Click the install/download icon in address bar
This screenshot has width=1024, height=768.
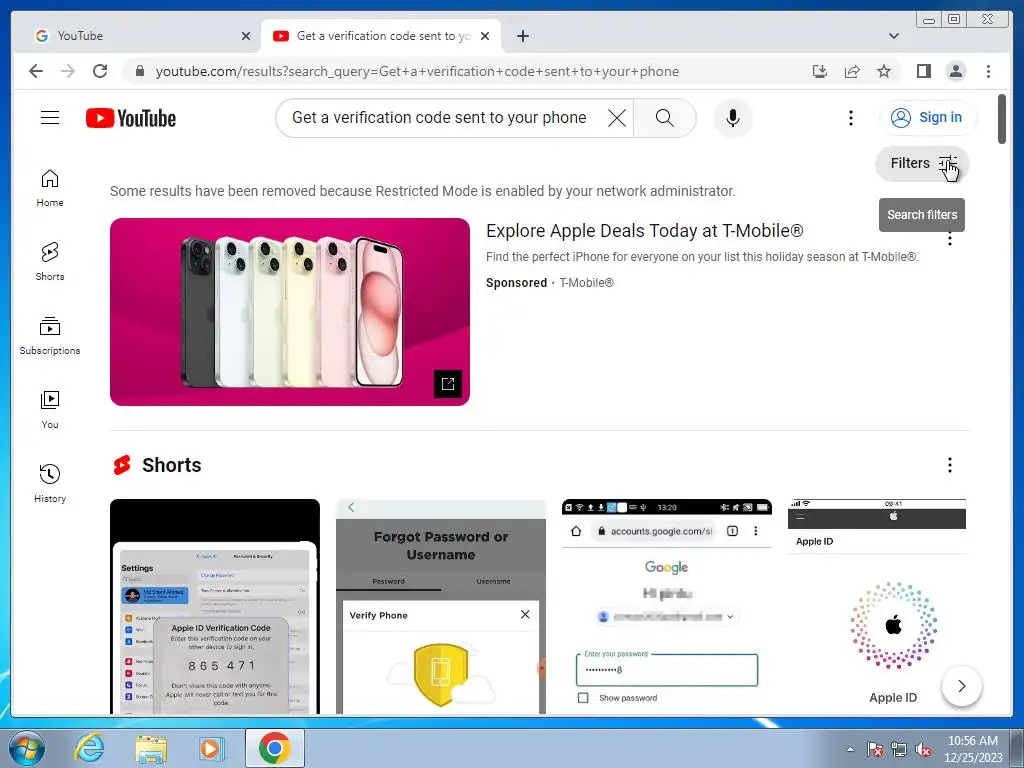820,71
